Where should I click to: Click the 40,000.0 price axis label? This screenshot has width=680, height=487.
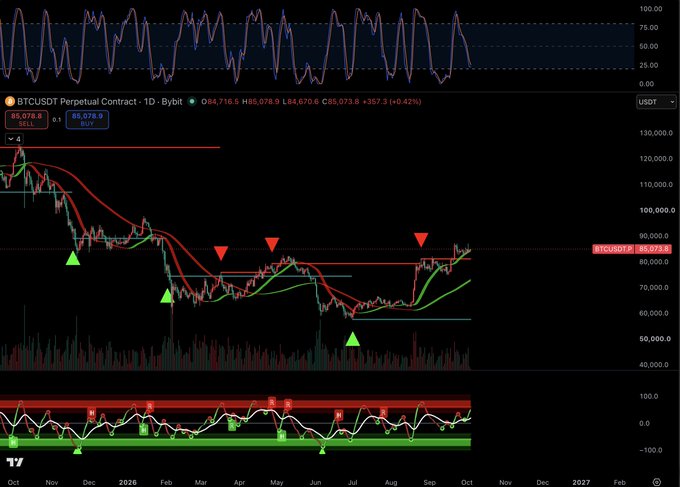(654, 365)
